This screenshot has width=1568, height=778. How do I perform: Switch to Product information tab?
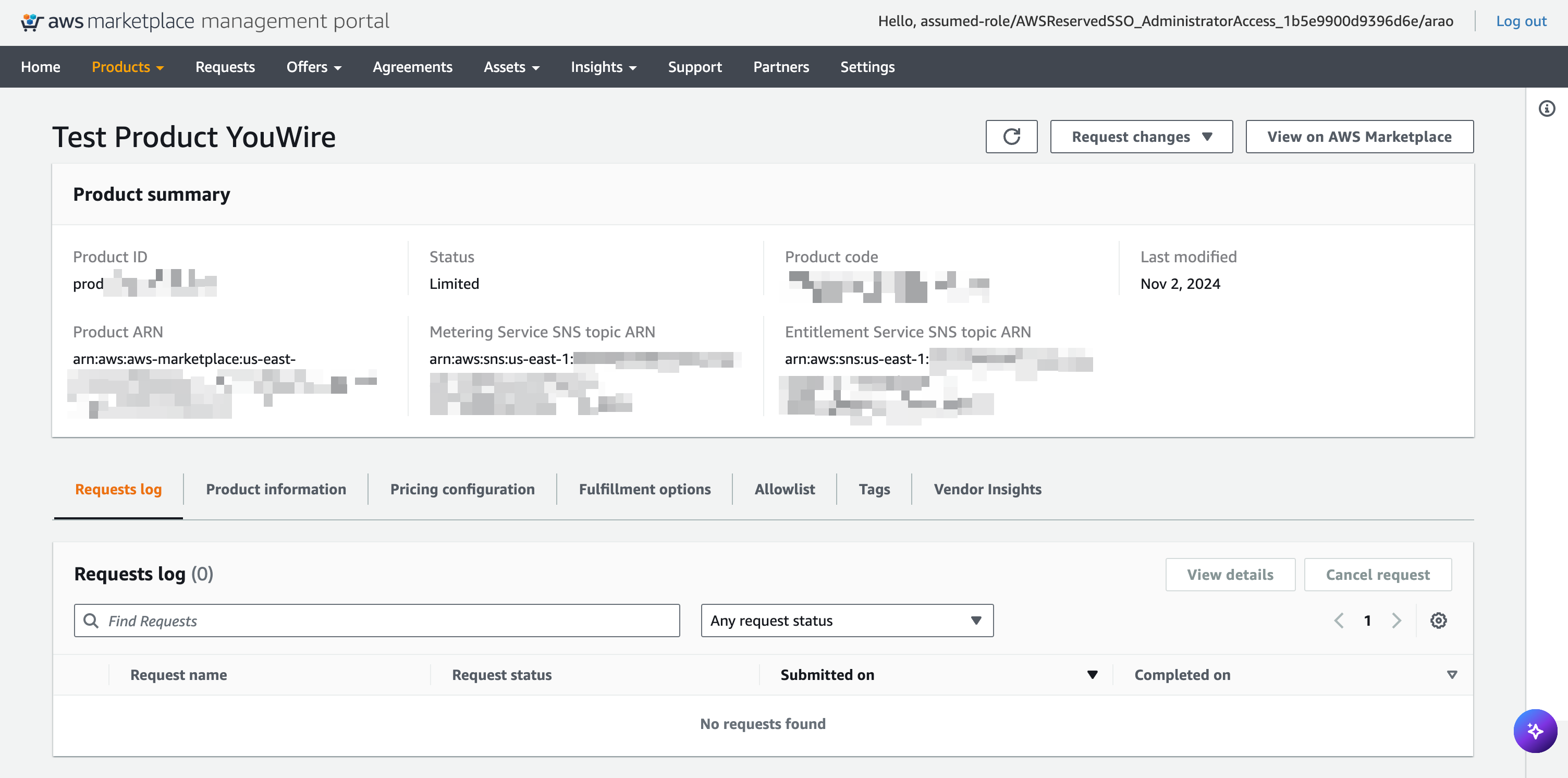click(x=276, y=490)
